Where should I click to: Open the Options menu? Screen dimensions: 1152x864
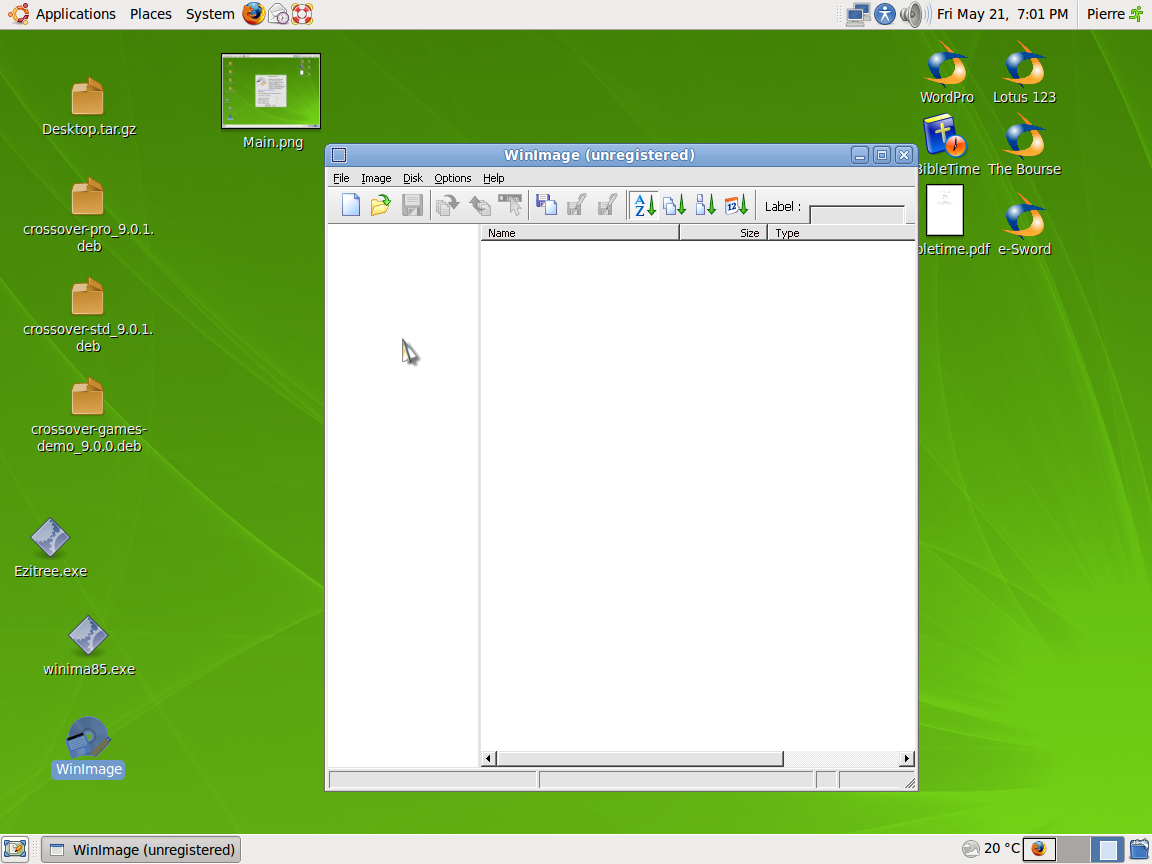click(x=452, y=178)
